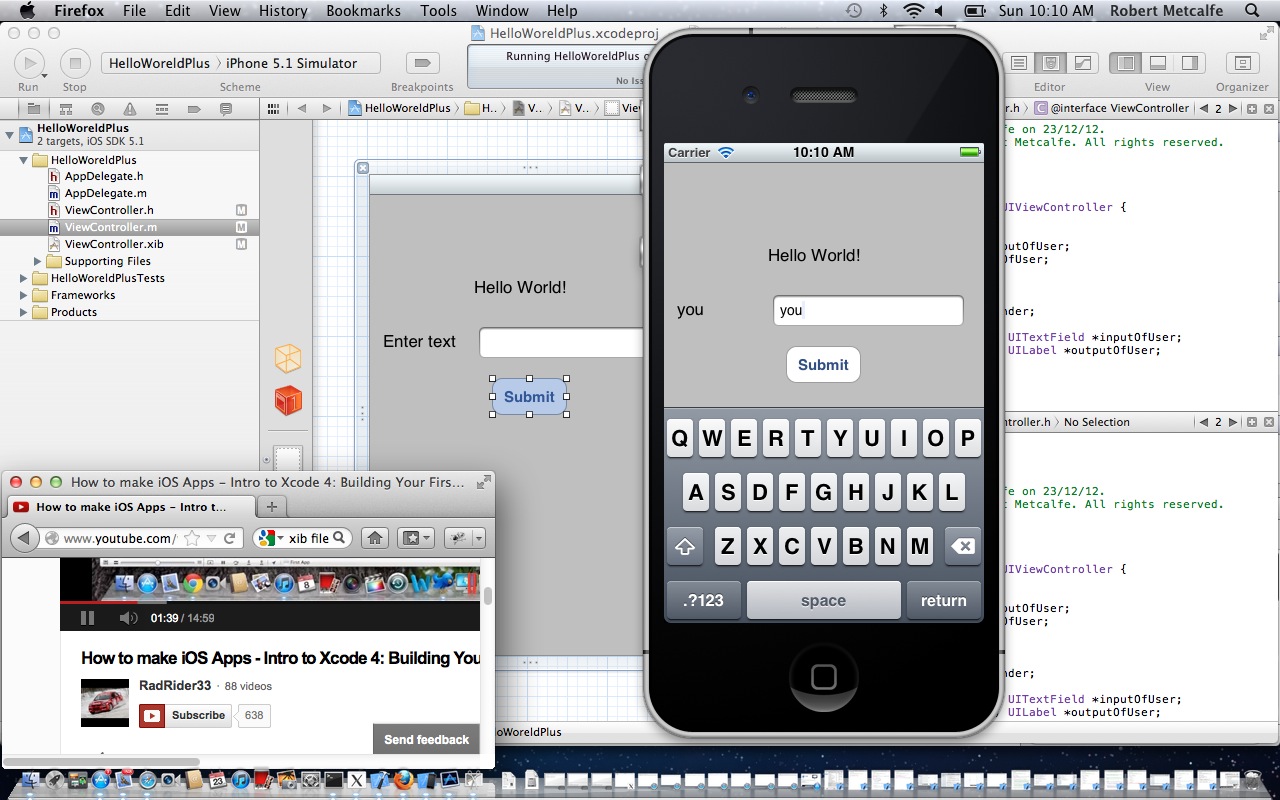Screen dimensions: 1280x800
Task: Open AppDelegate.m in the navigator
Action: pos(106,193)
